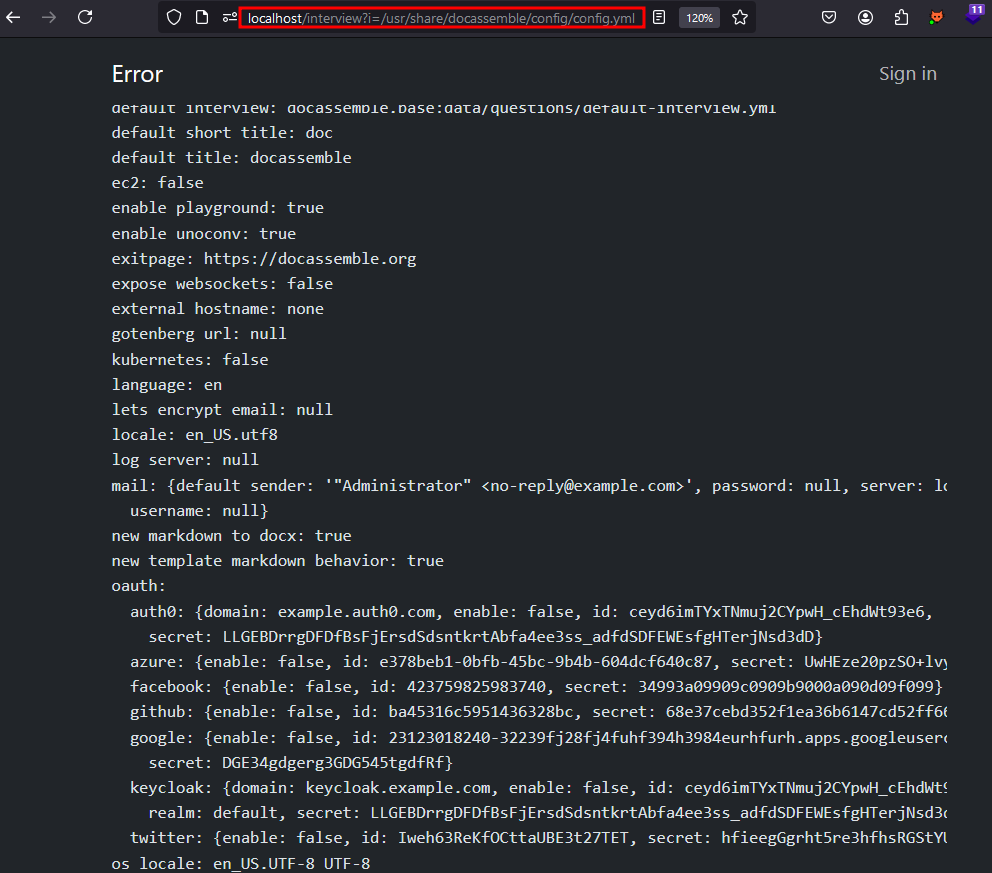The image size is (992, 873).
Task: Click the 'ec2: false' line
Action: coord(158,183)
